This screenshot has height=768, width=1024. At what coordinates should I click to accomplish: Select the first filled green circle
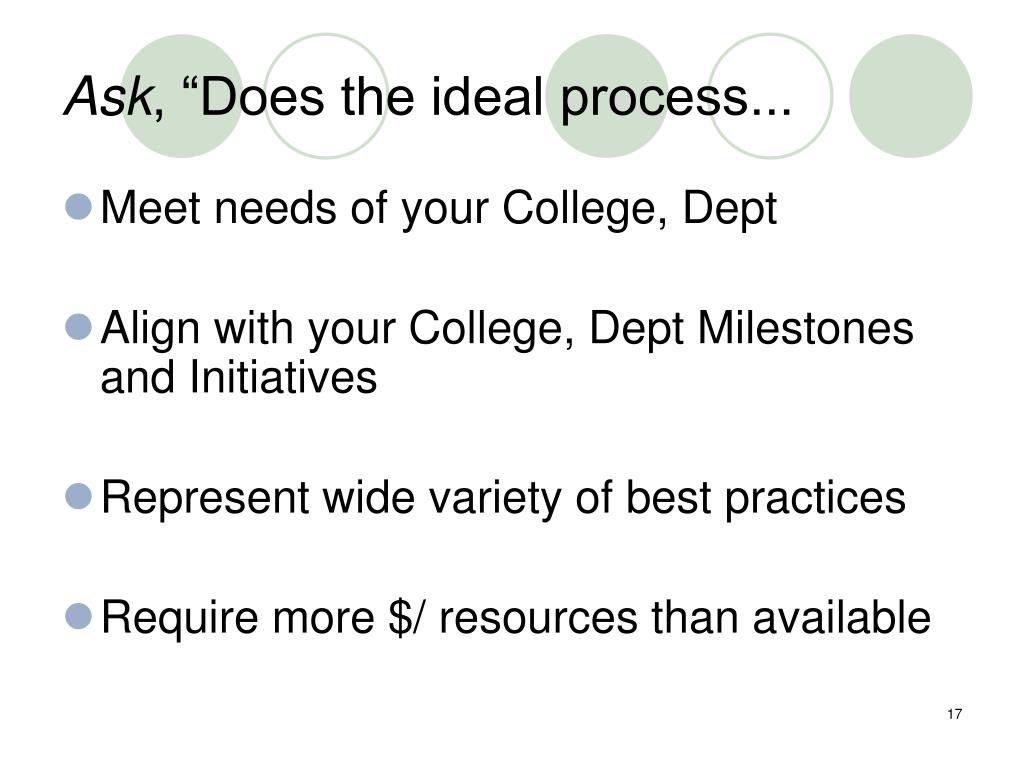coord(182,96)
